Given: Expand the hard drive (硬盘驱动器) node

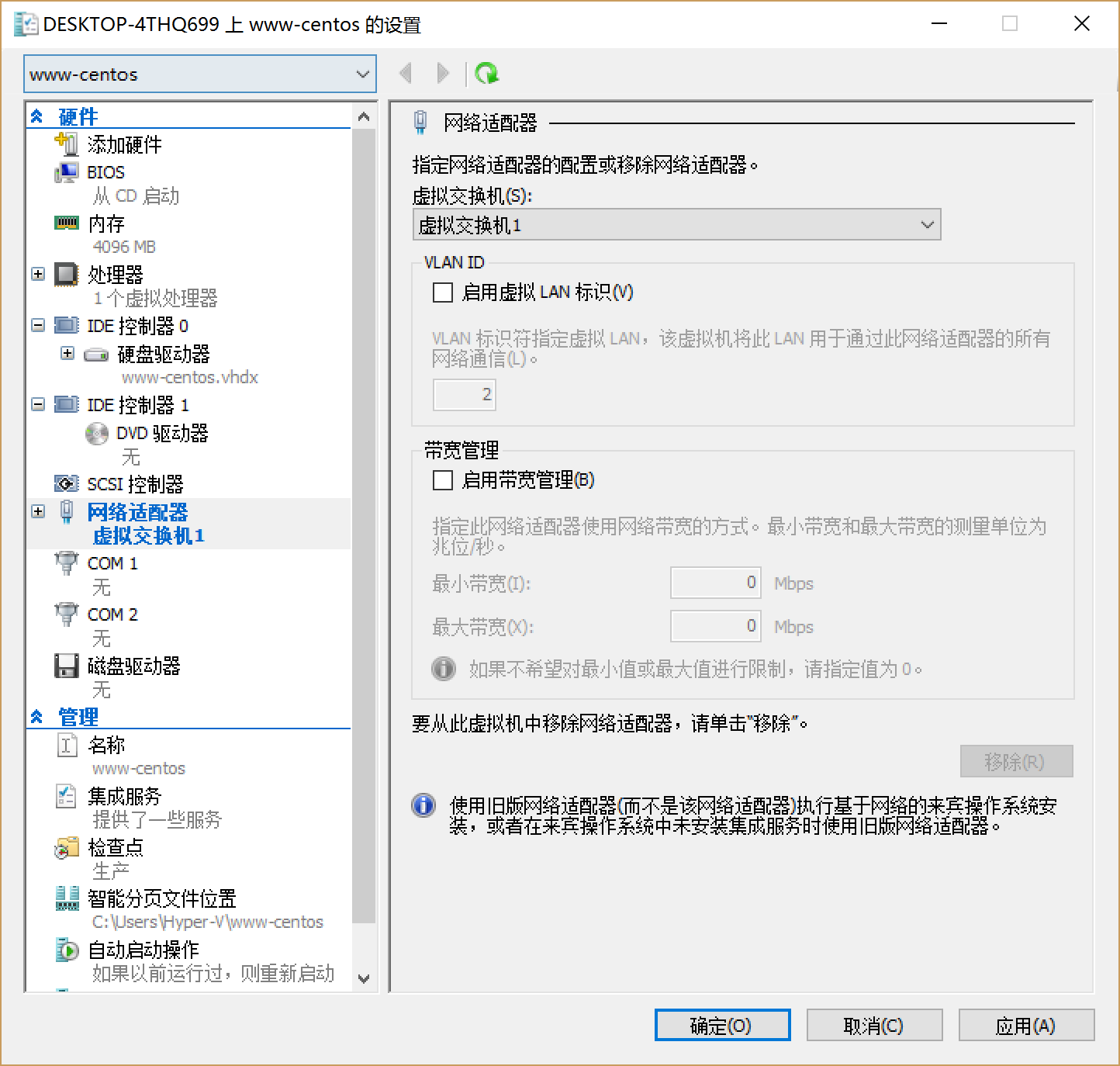Looking at the screenshot, I should click(67, 354).
